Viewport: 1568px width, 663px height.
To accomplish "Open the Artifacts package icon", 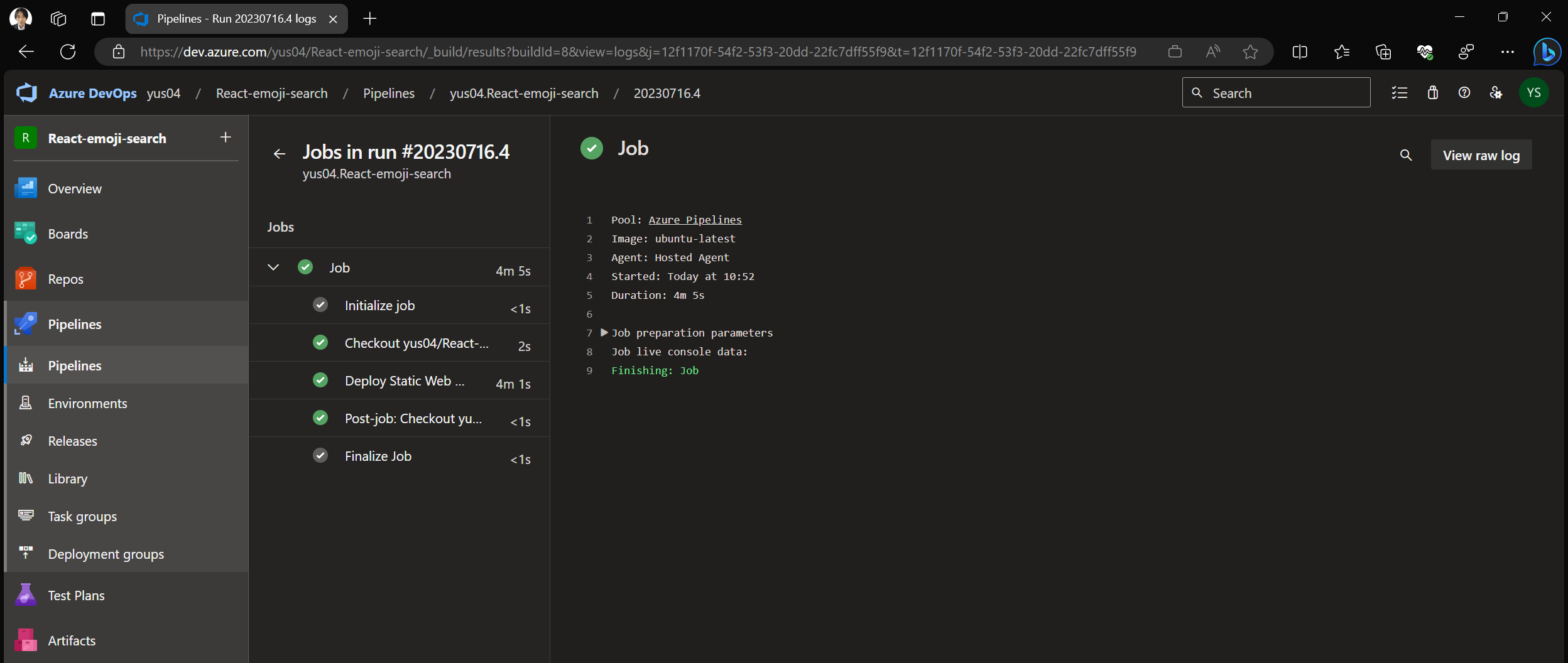I will click(26, 640).
